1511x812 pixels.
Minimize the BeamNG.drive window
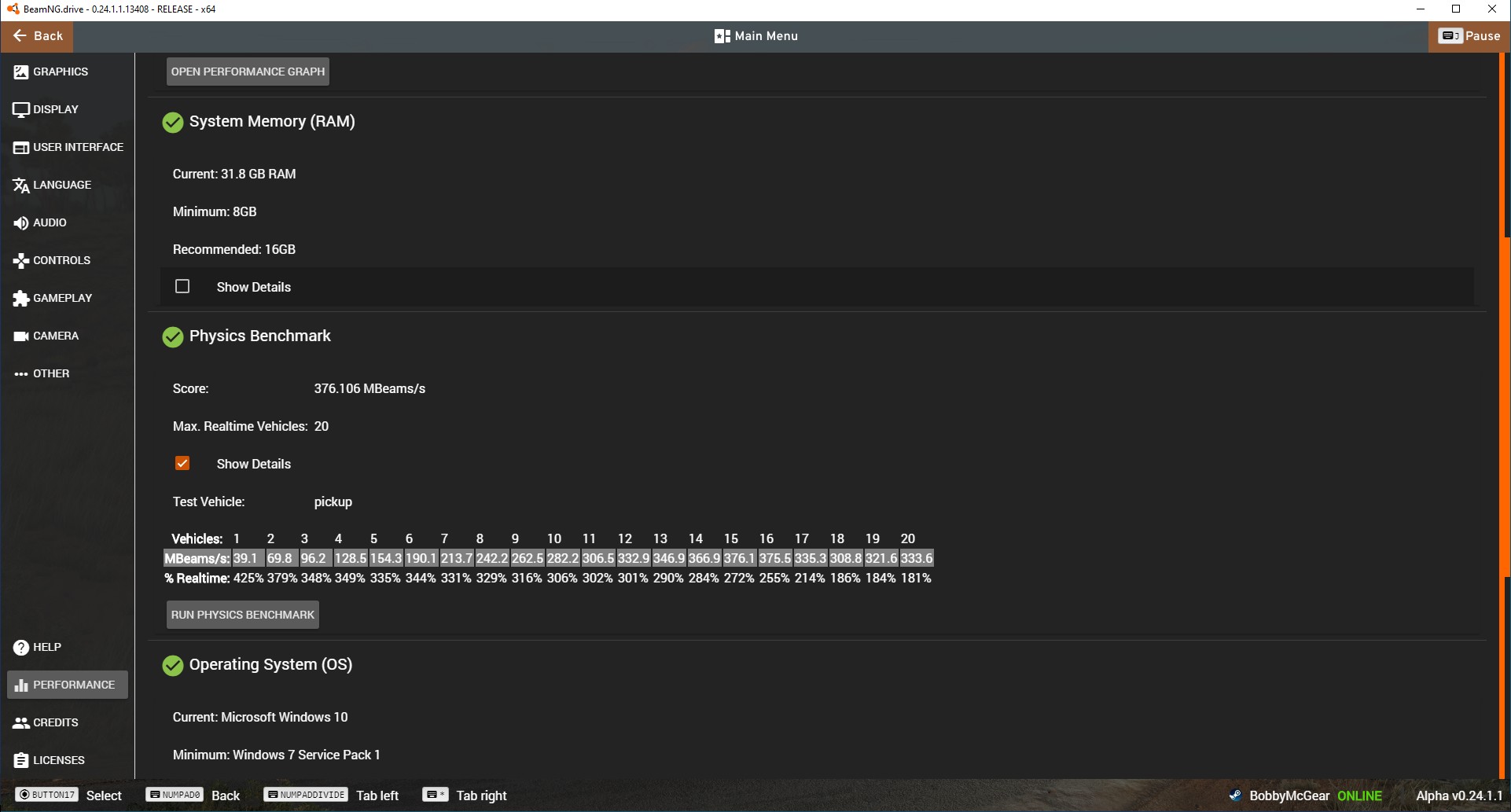pos(1421,9)
